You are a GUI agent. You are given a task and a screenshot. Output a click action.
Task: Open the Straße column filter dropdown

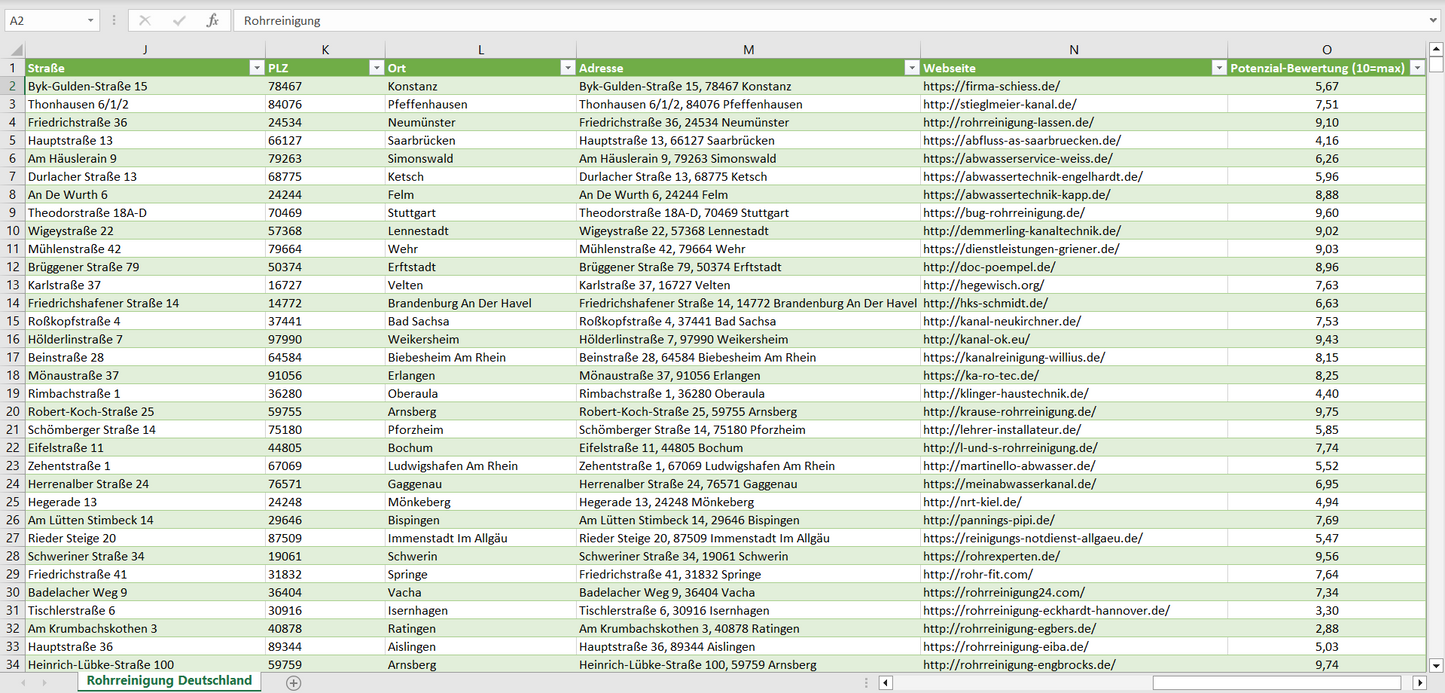coord(255,68)
